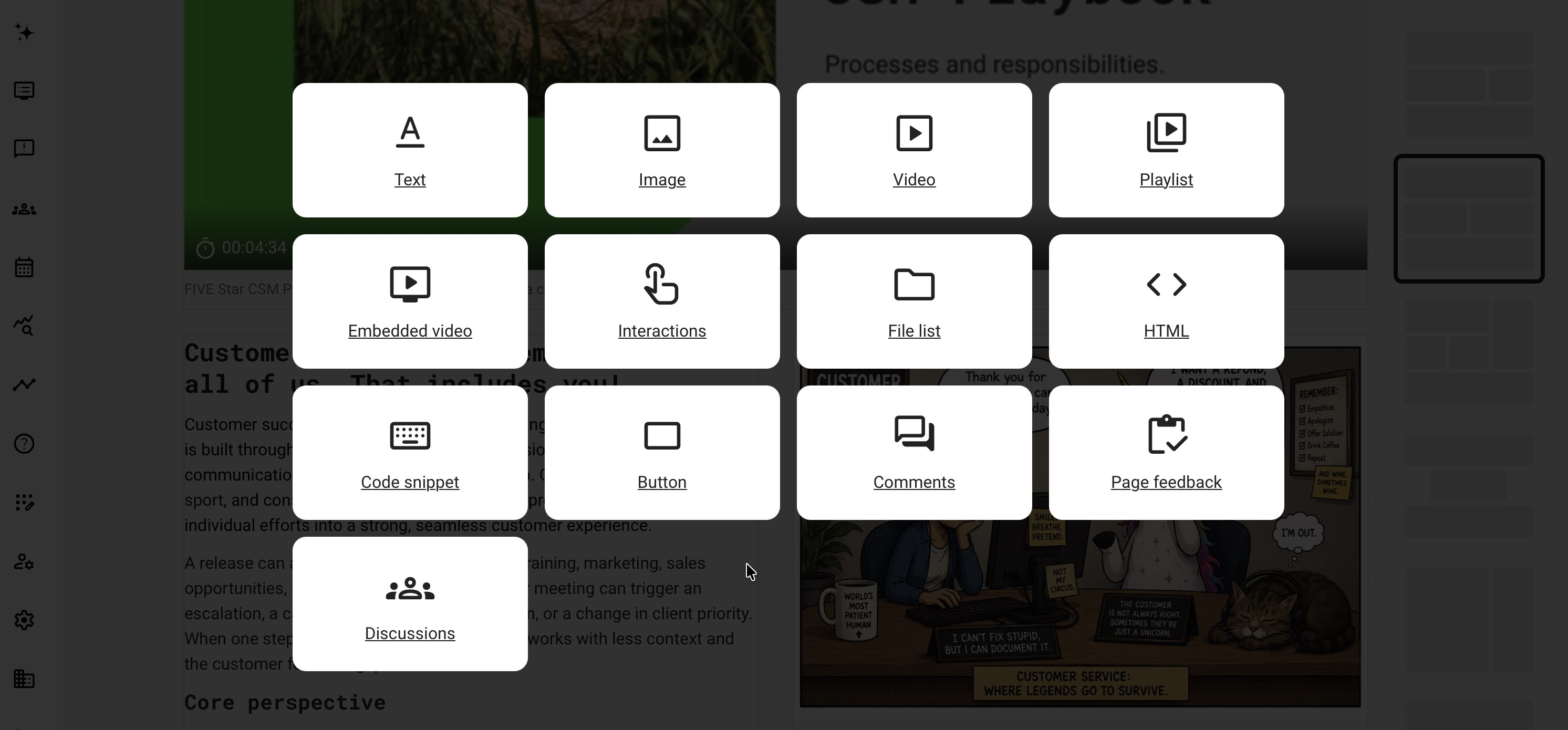Select the Image content block
Screen dimensions: 1568x730
[x=662, y=150]
